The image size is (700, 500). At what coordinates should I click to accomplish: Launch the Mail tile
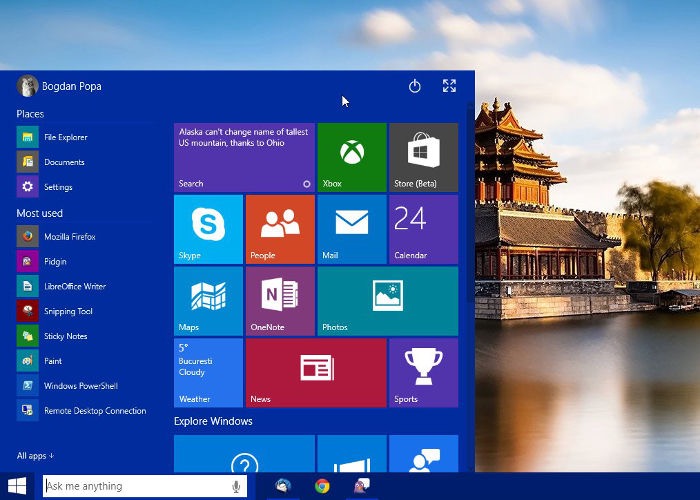(x=351, y=229)
